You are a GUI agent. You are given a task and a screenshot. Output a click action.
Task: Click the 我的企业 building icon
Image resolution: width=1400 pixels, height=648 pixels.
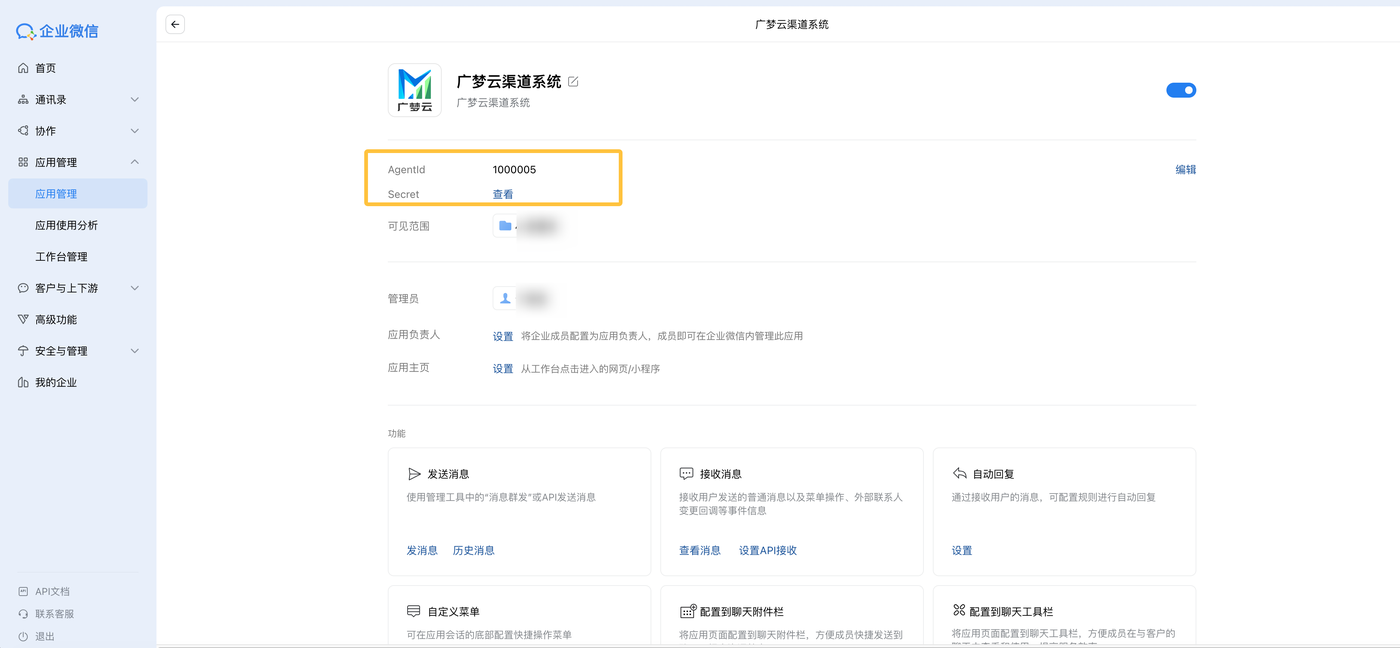[x=23, y=383]
